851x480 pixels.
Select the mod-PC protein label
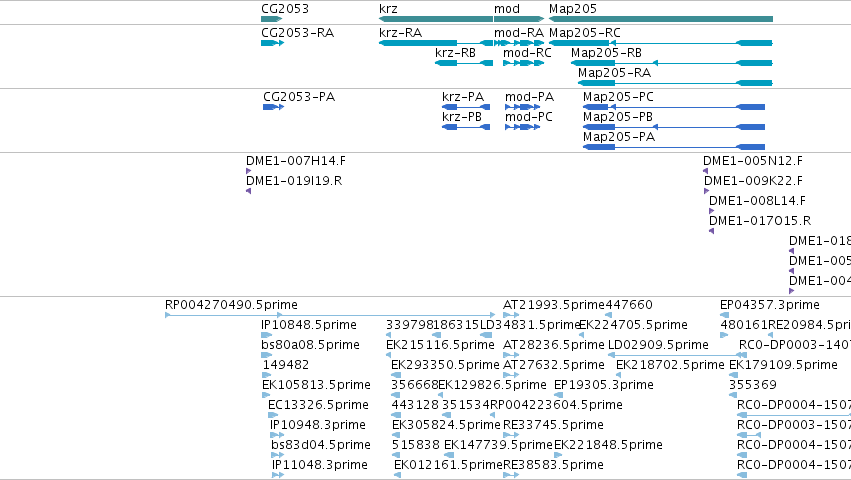coord(529,117)
